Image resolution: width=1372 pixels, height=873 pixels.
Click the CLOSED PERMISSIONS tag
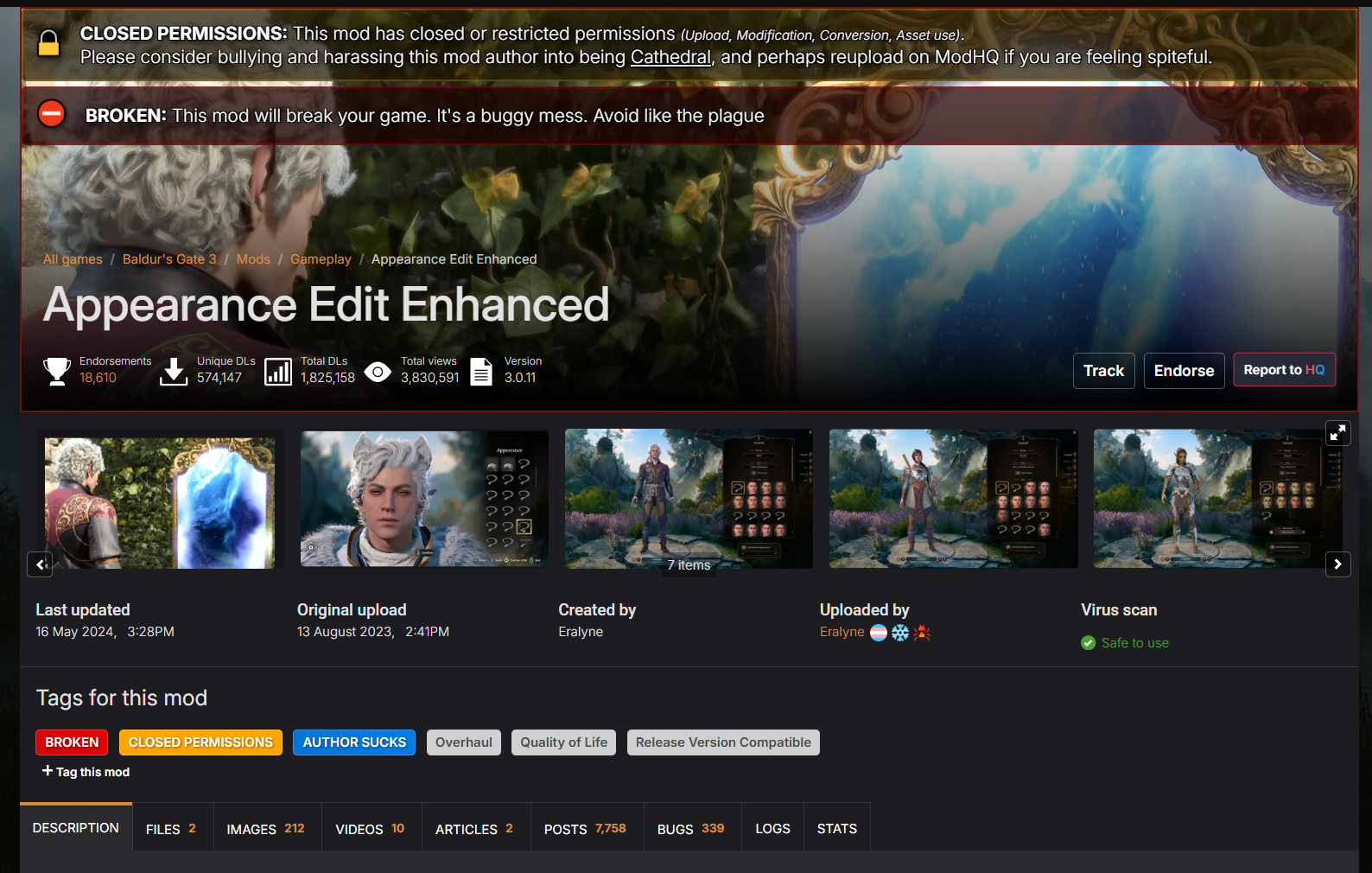(x=201, y=742)
